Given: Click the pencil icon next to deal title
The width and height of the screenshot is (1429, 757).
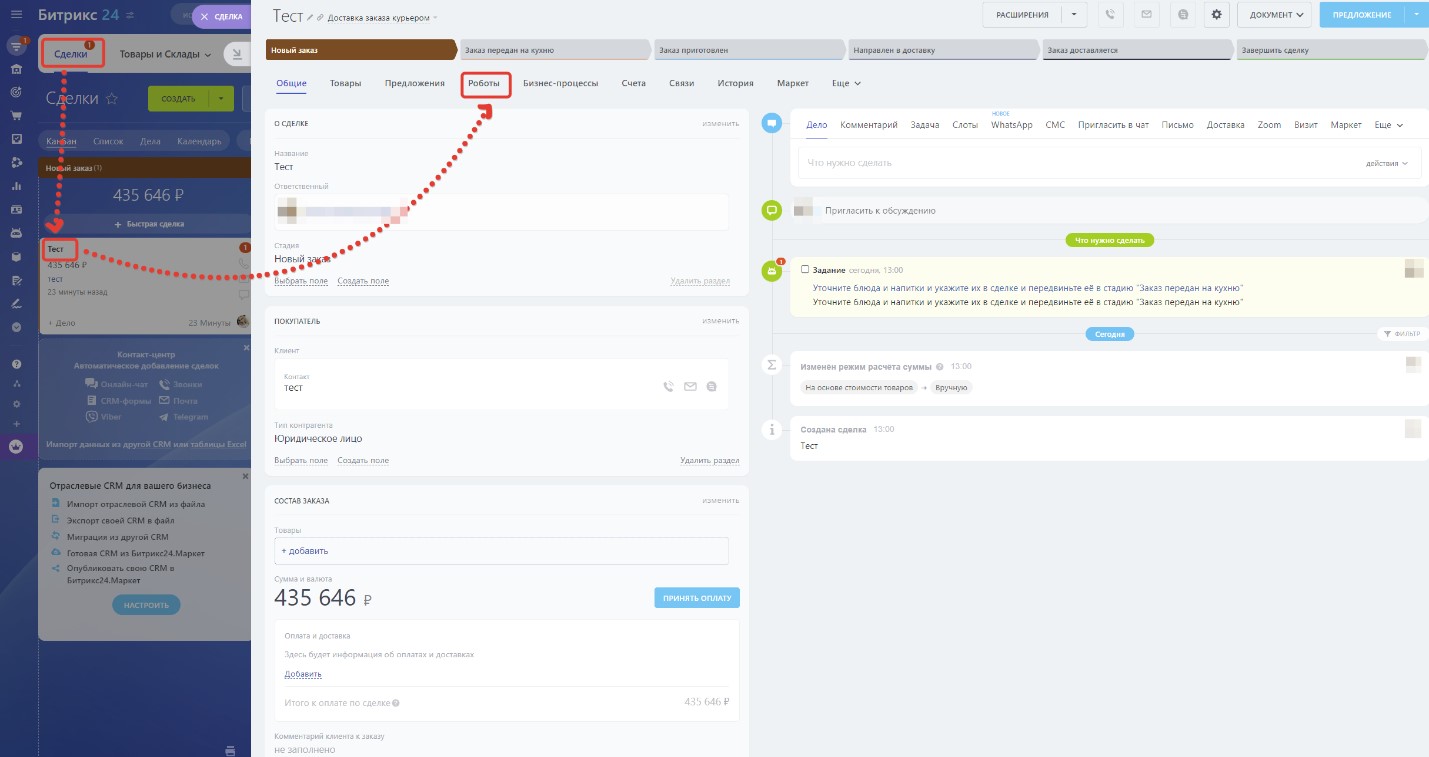Looking at the screenshot, I should click(311, 18).
